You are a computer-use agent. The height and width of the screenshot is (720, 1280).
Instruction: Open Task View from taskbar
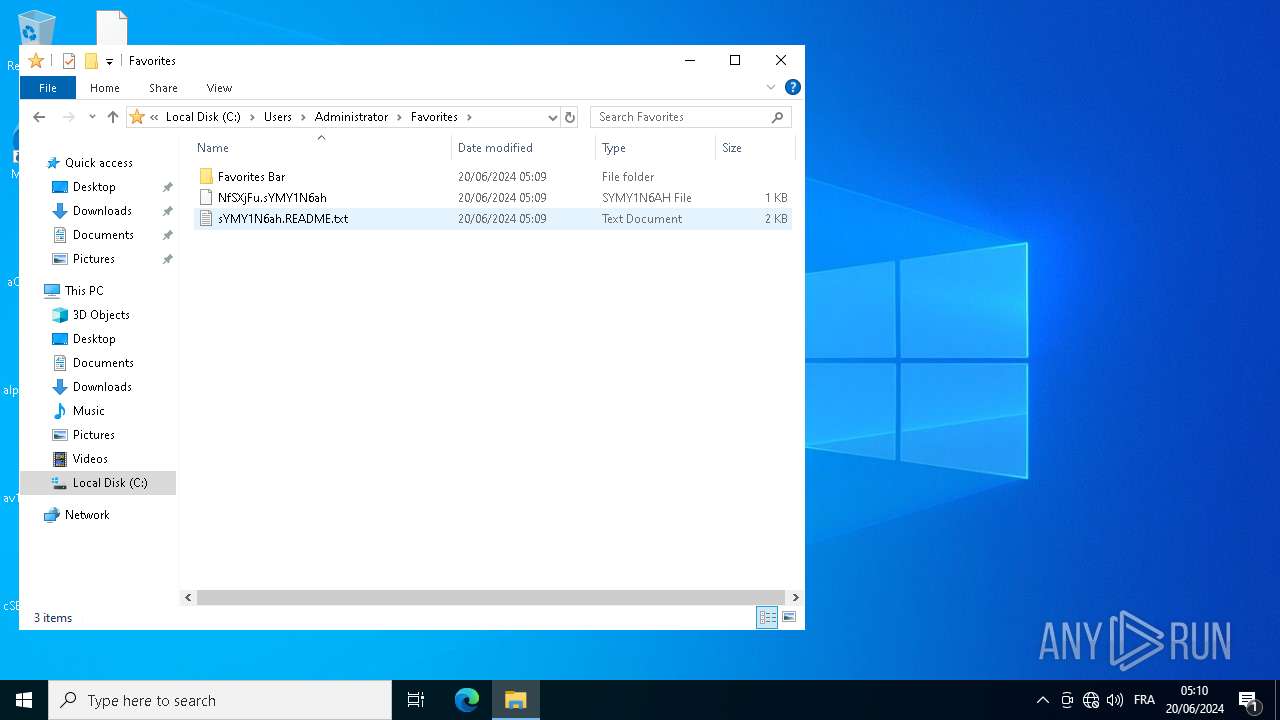416,700
